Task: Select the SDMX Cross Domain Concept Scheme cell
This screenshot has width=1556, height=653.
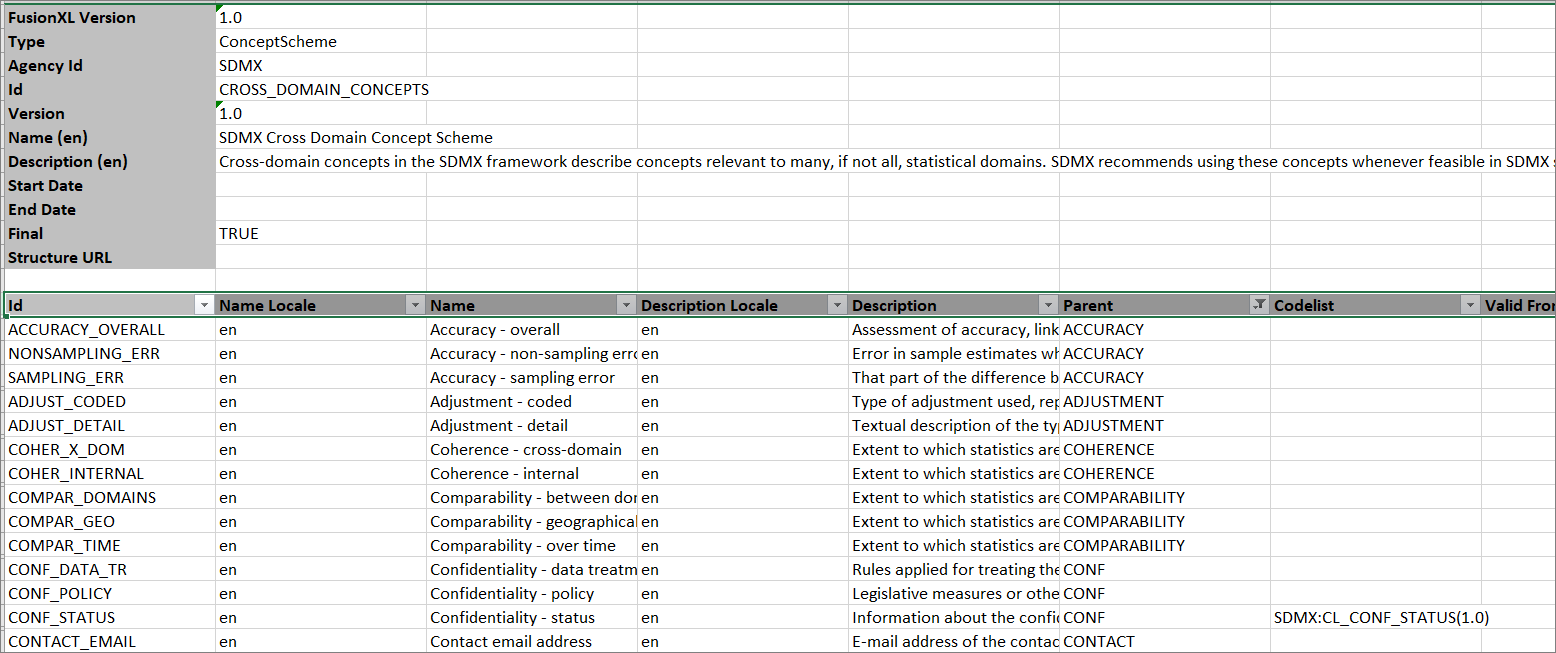Action: tap(355, 138)
